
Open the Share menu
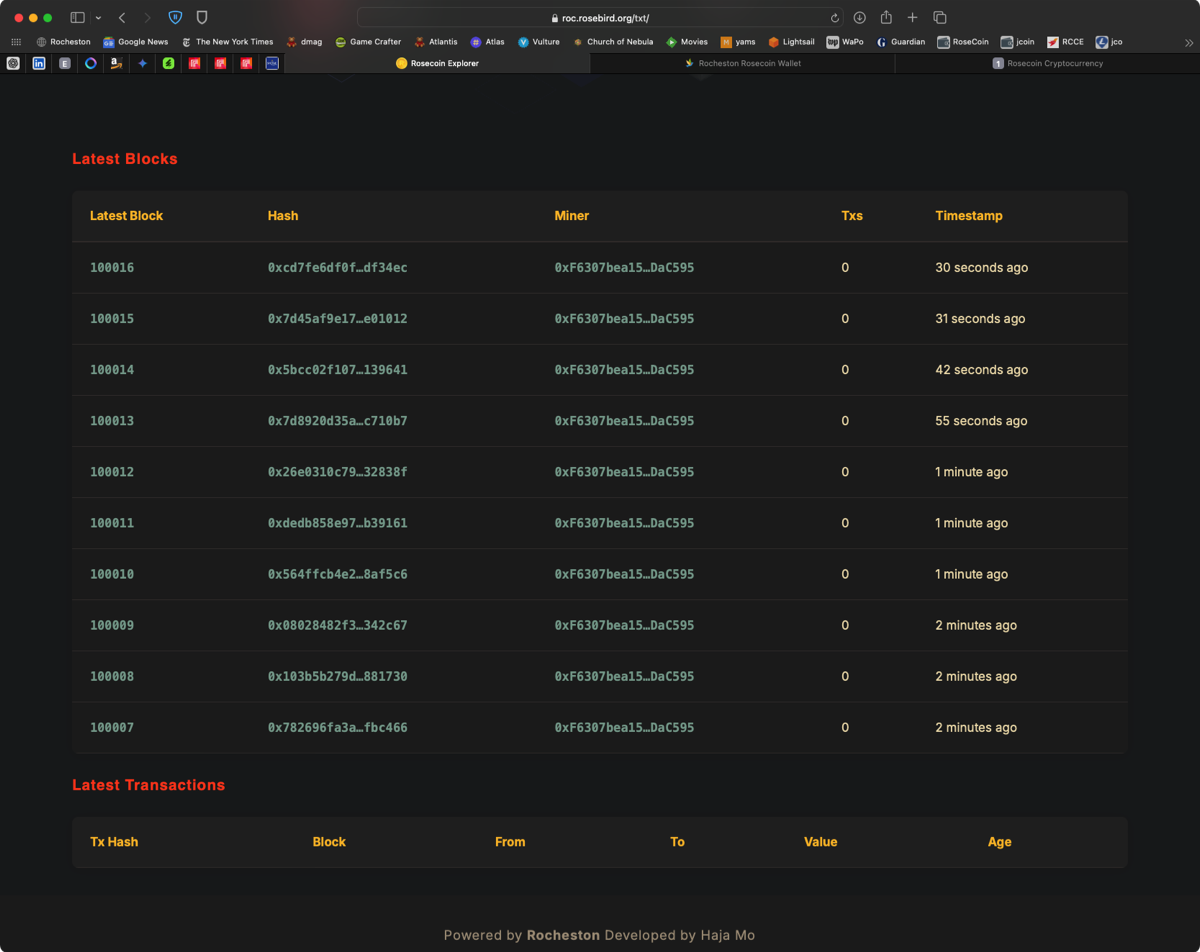(x=886, y=17)
